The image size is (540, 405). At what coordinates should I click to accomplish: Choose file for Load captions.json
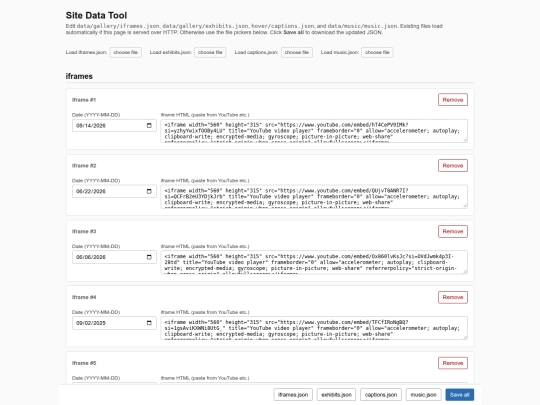(x=297, y=52)
